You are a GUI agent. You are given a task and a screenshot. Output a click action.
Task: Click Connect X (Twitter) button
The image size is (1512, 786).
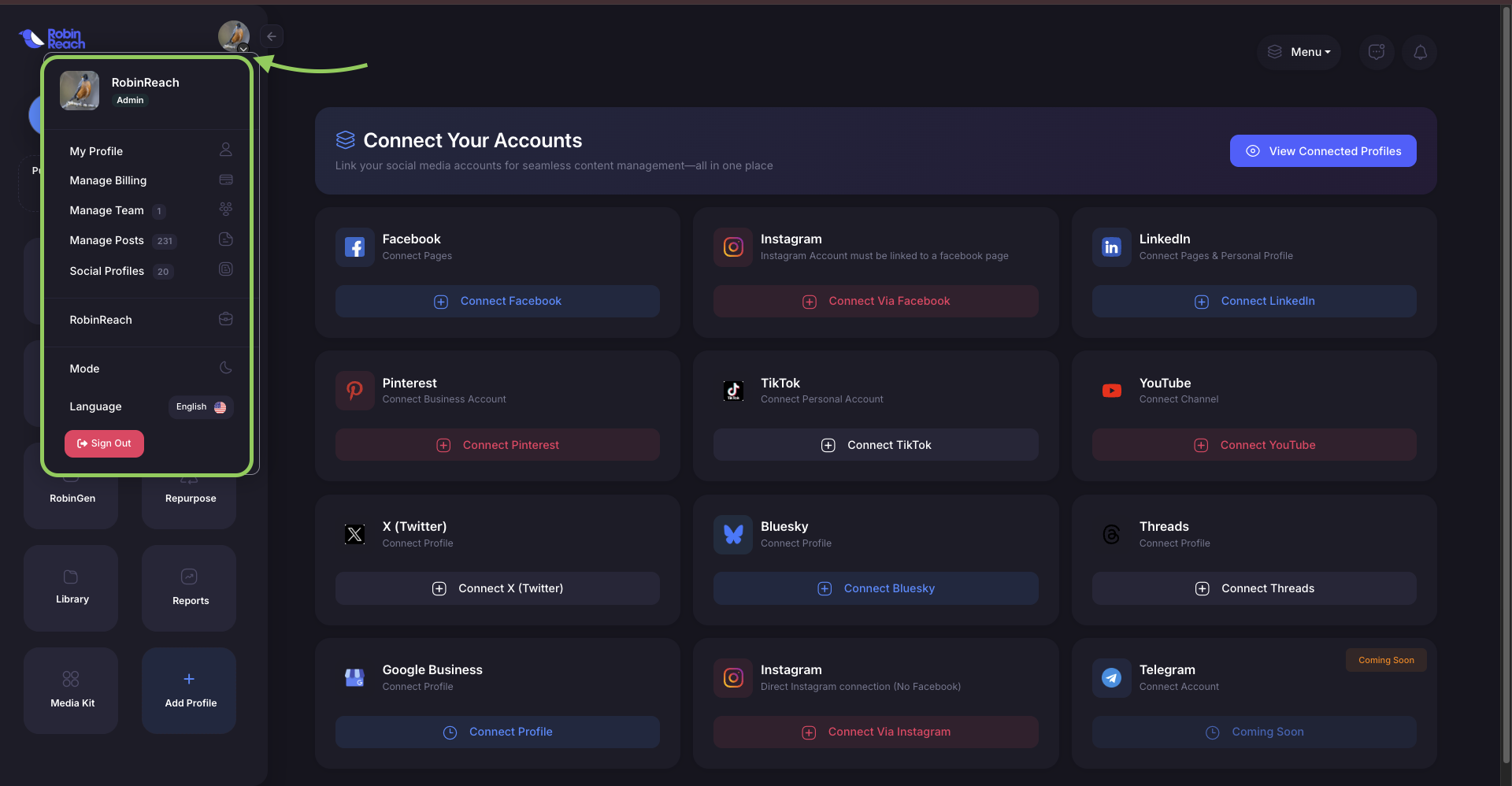[498, 588]
